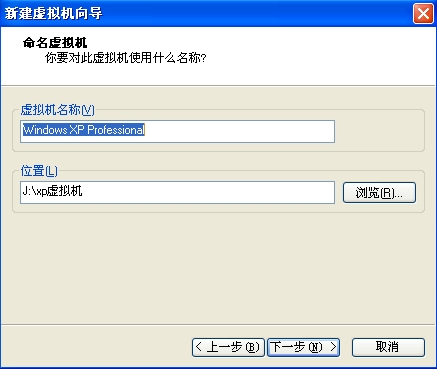The width and height of the screenshot is (437, 369).
Task: Click the 位置(L) label
Action: [x=39, y=171]
